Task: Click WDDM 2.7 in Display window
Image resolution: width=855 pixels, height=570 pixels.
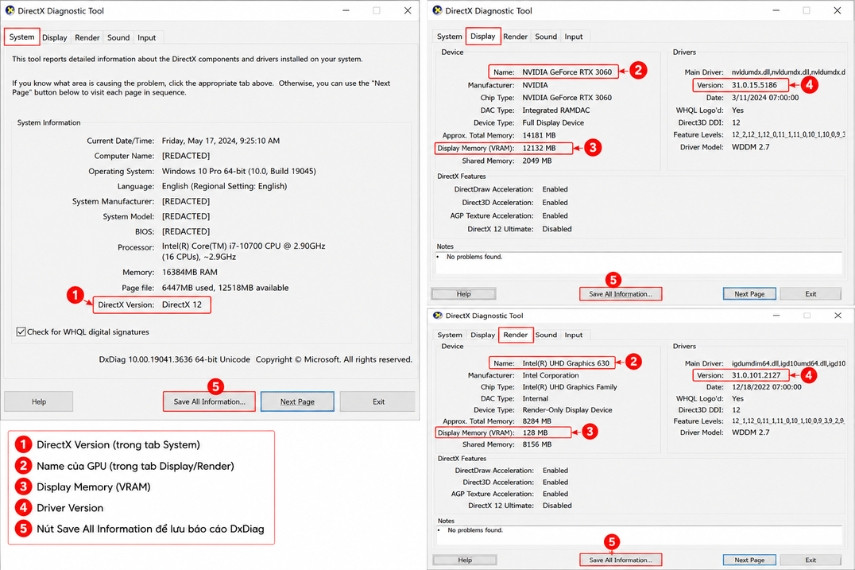Action: pos(750,147)
